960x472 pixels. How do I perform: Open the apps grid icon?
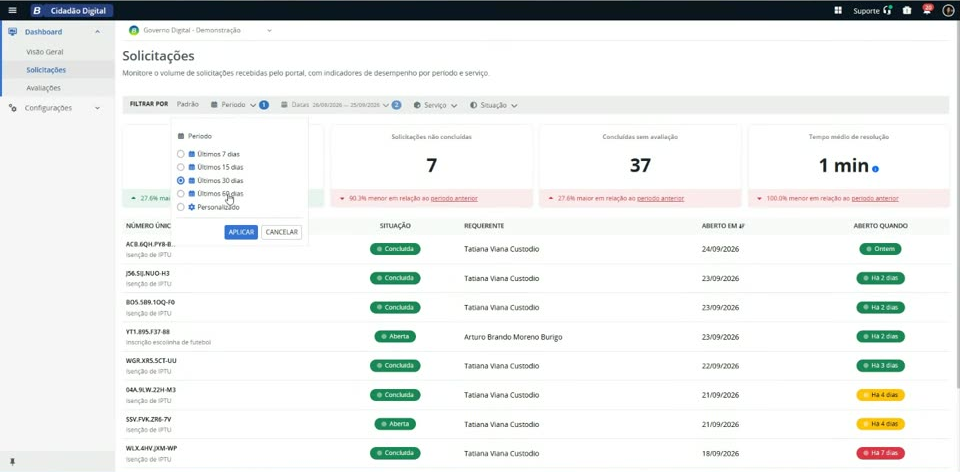click(x=838, y=10)
